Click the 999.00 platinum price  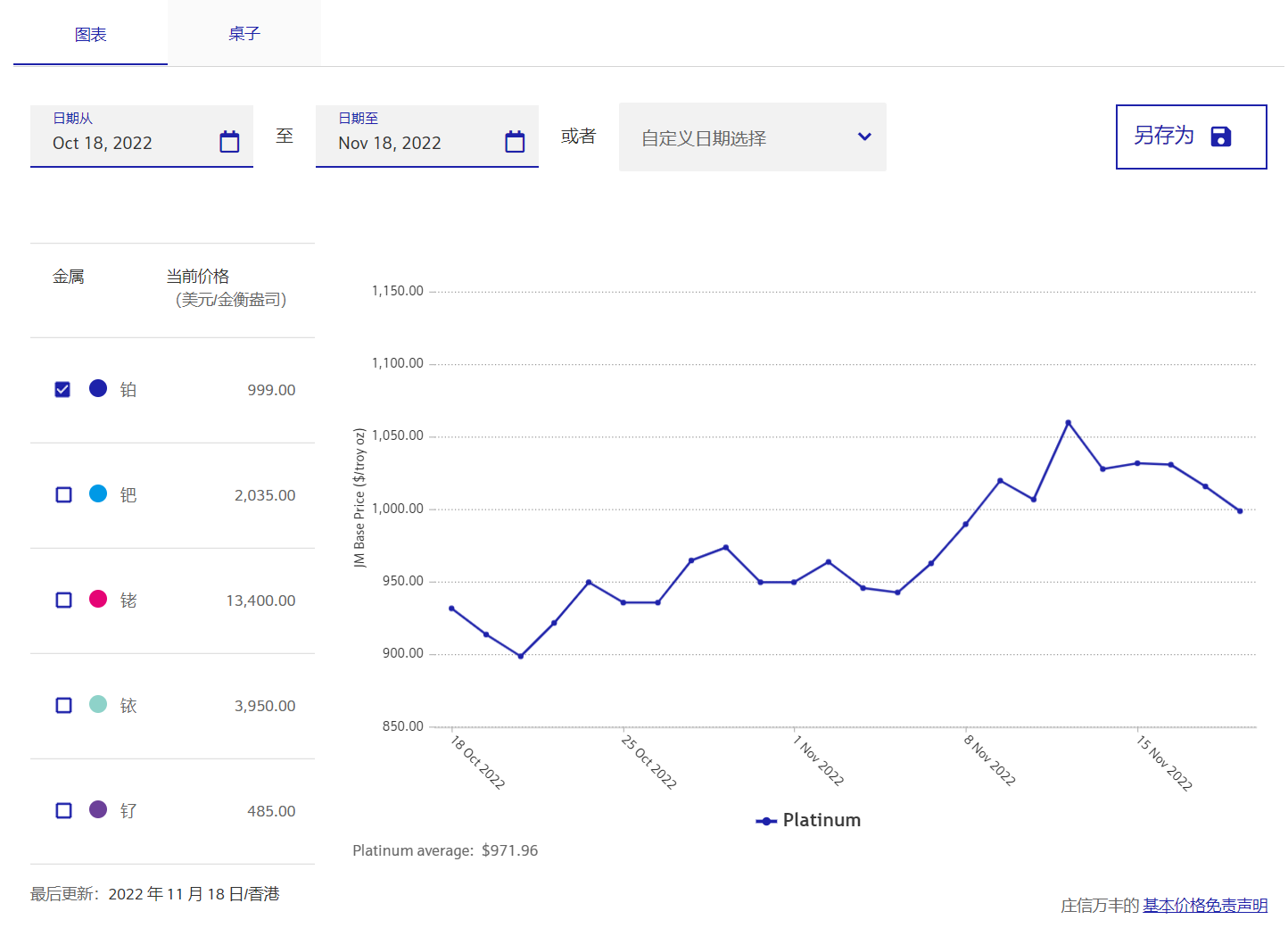[x=271, y=390]
